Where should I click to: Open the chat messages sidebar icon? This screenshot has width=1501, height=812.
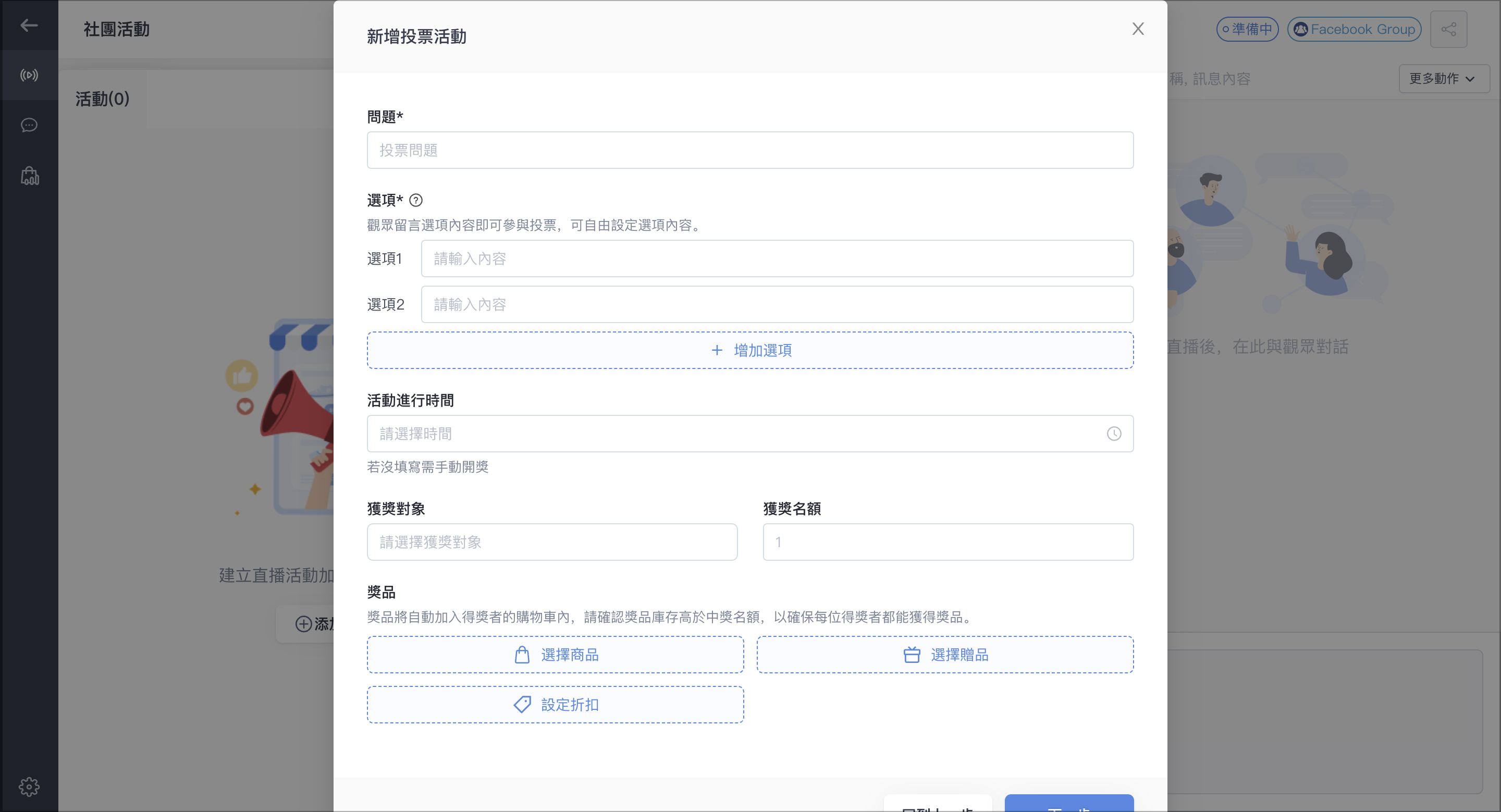(x=29, y=125)
